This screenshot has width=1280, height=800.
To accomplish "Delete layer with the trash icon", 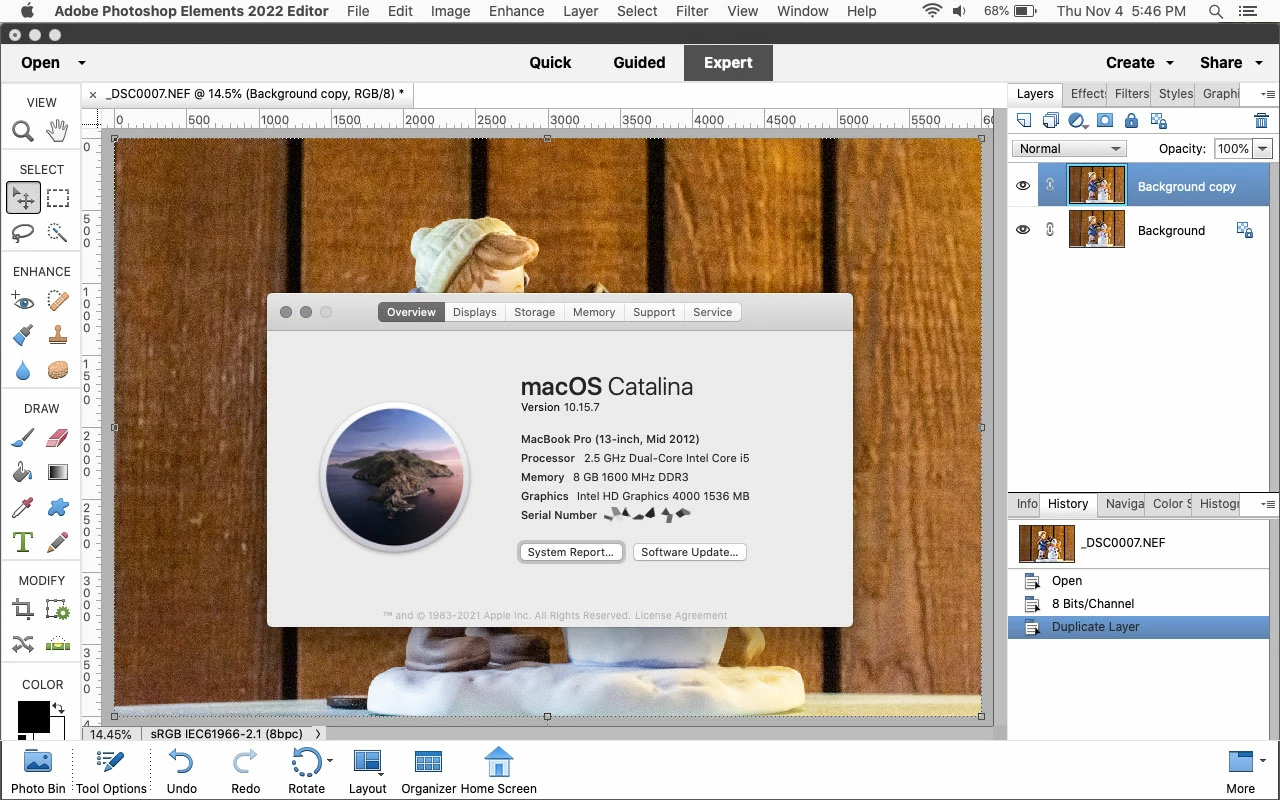I will [x=1262, y=121].
